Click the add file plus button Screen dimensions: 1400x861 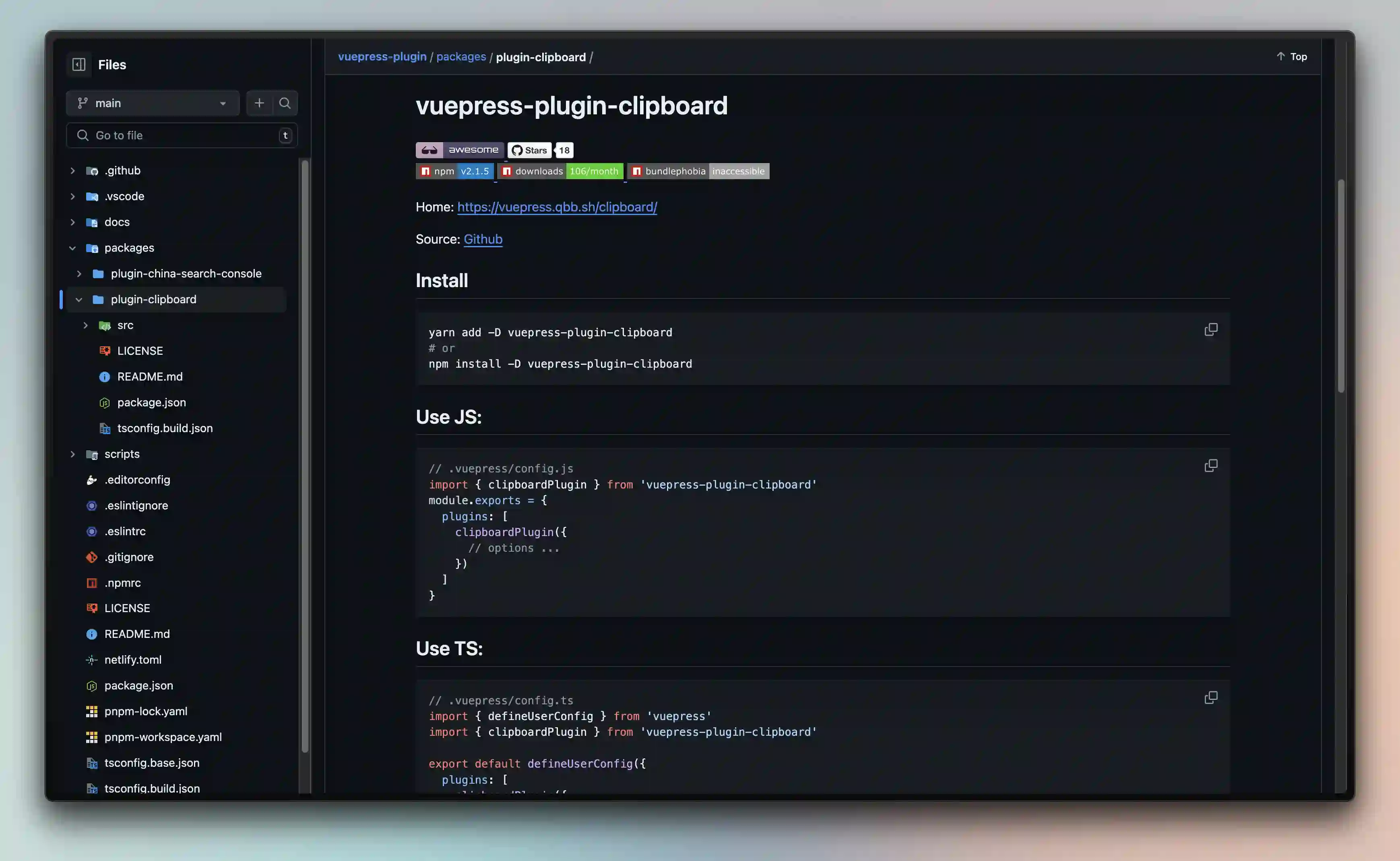(259, 103)
